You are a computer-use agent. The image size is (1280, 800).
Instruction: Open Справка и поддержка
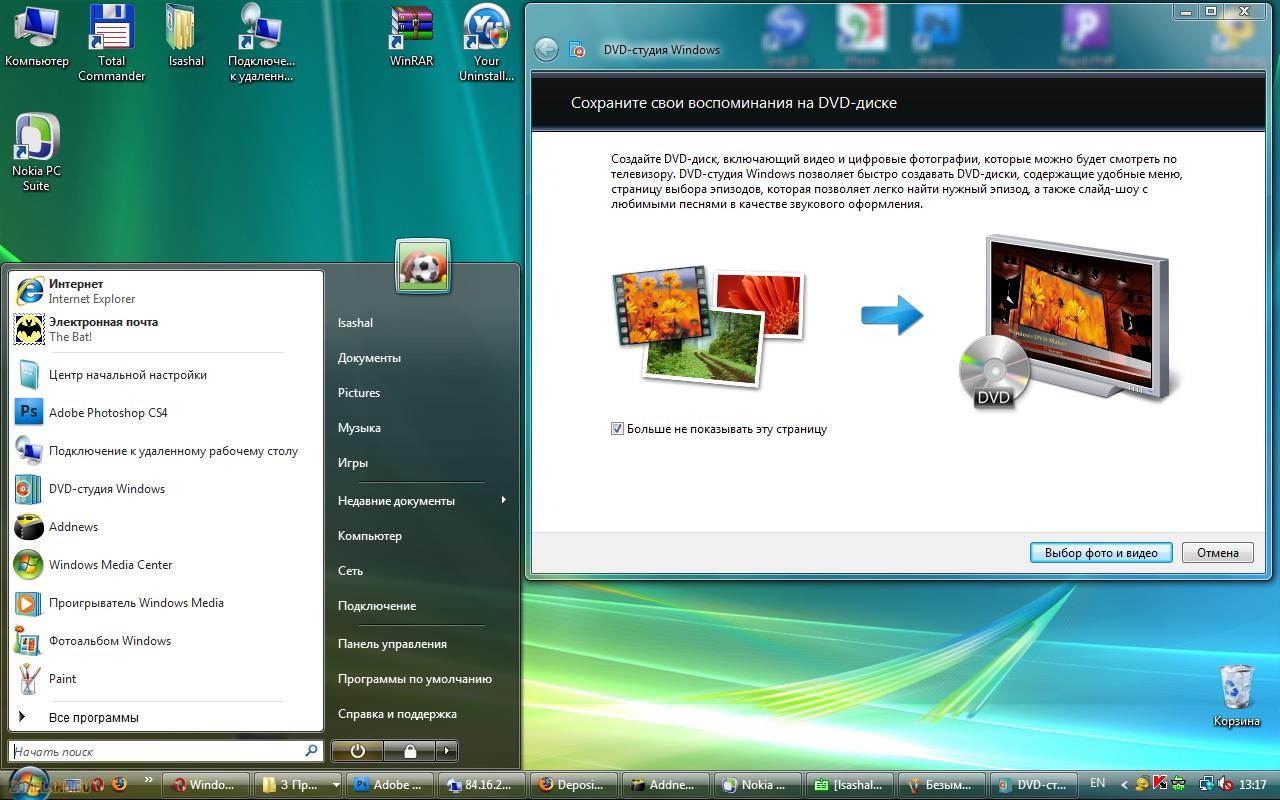[397, 713]
